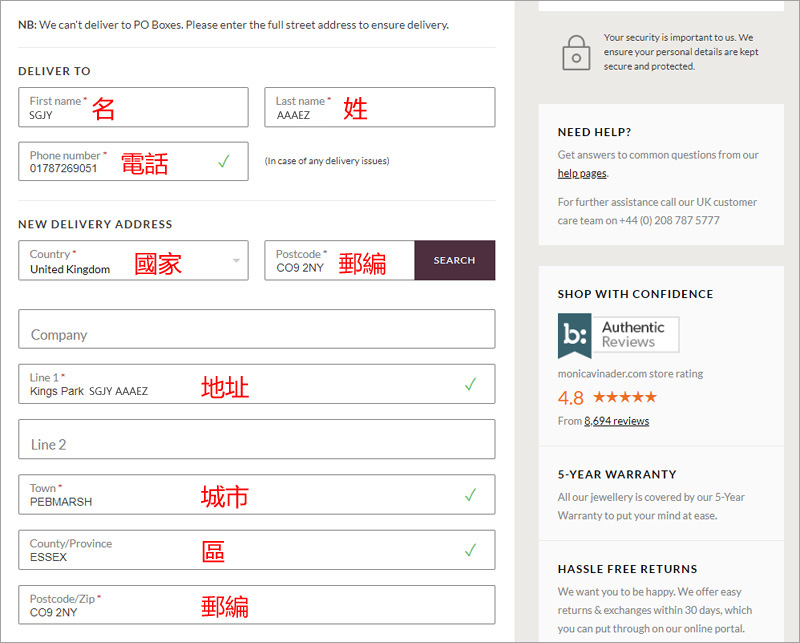Focus the Company input field
The image size is (800, 643).
pyautogui.click(x=256, y=329)
